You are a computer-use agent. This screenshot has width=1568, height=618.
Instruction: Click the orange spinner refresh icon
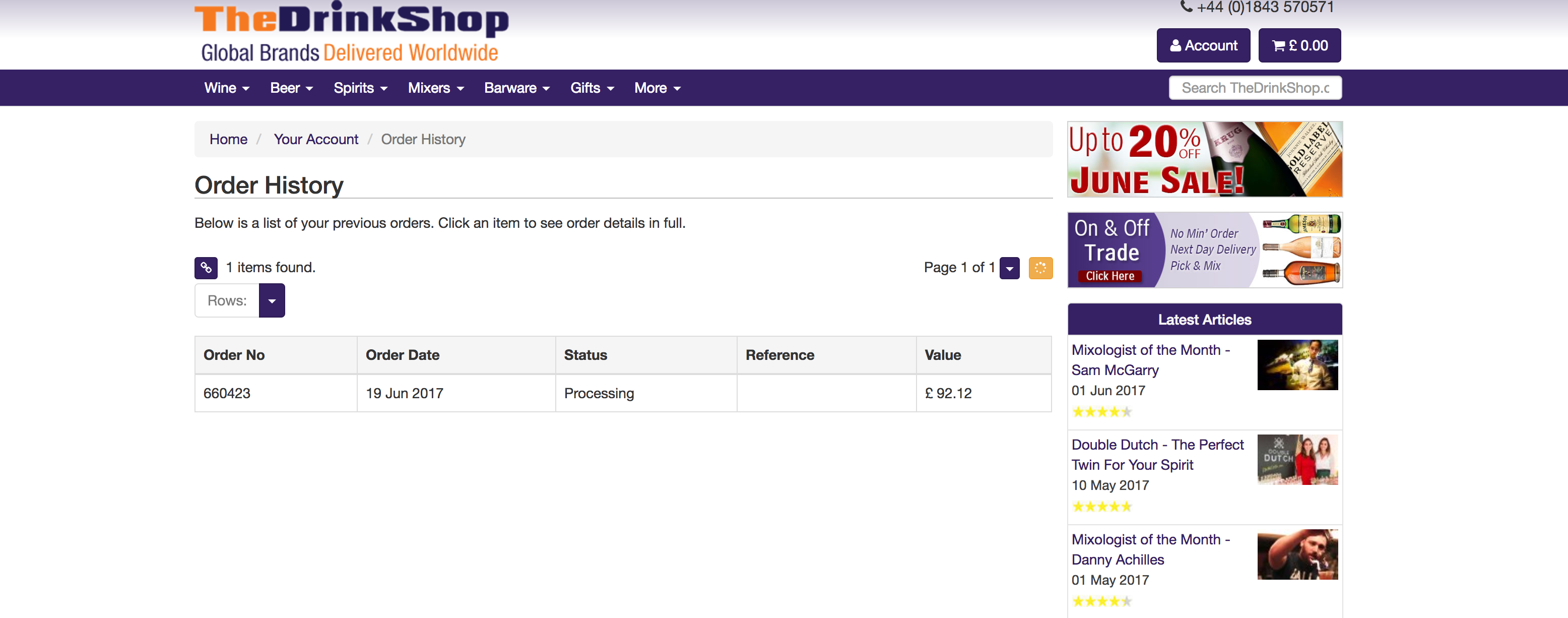click(1040, 267)
